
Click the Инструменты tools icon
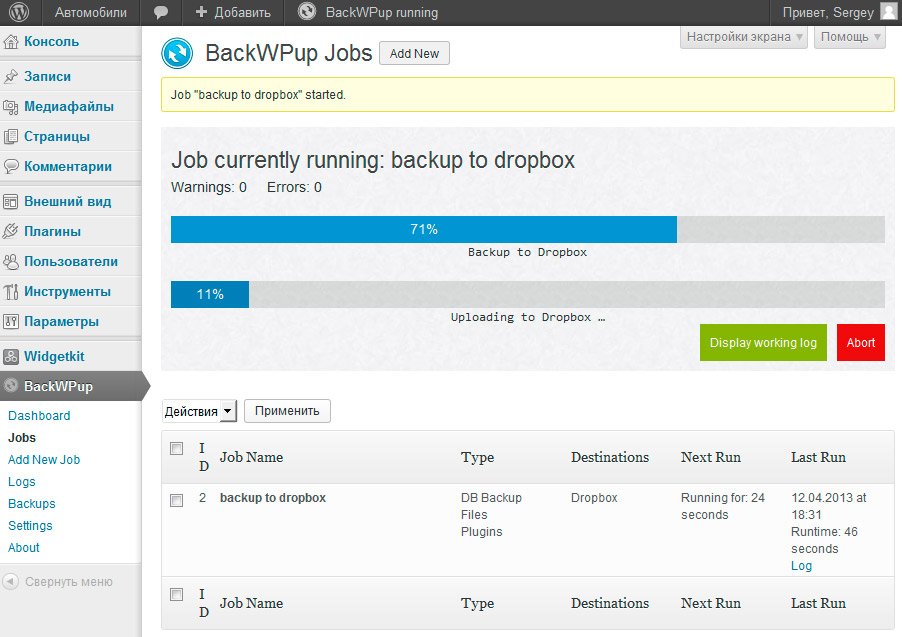click(x=11, y=292)
